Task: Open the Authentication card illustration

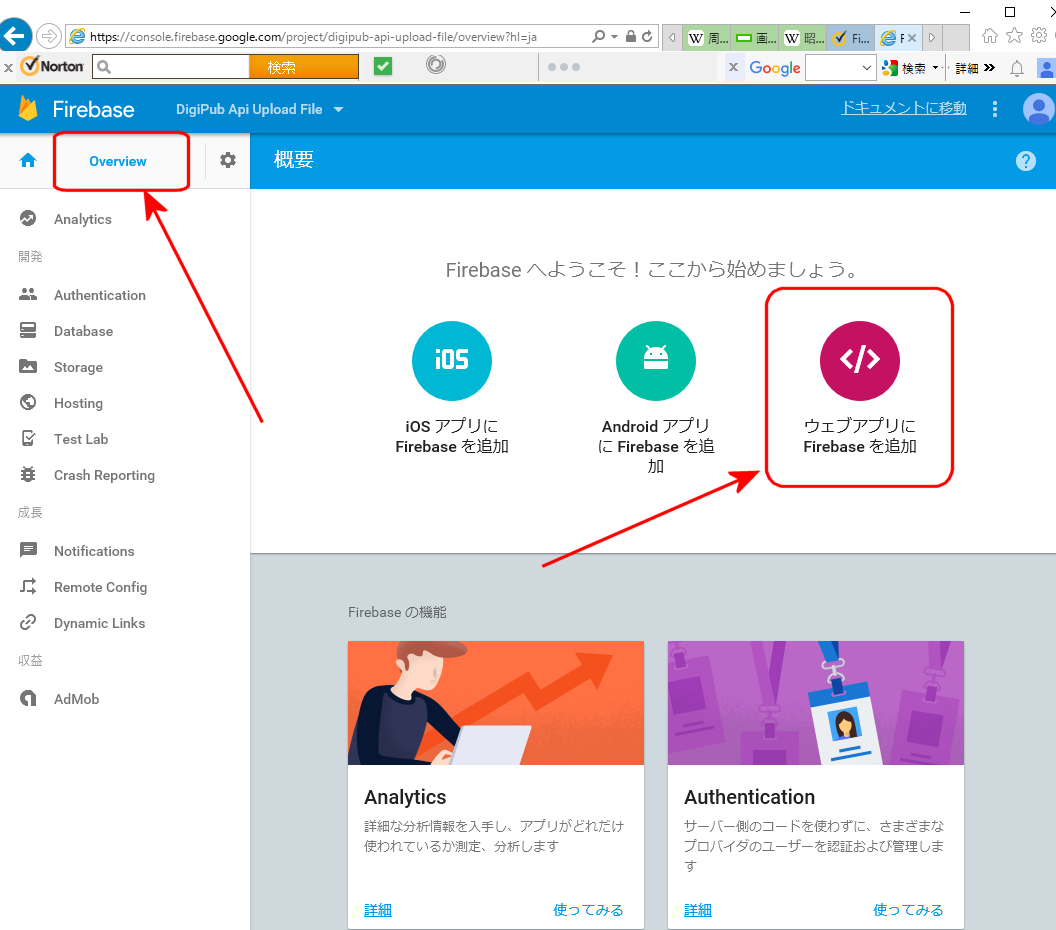Action: click(816, 702)
